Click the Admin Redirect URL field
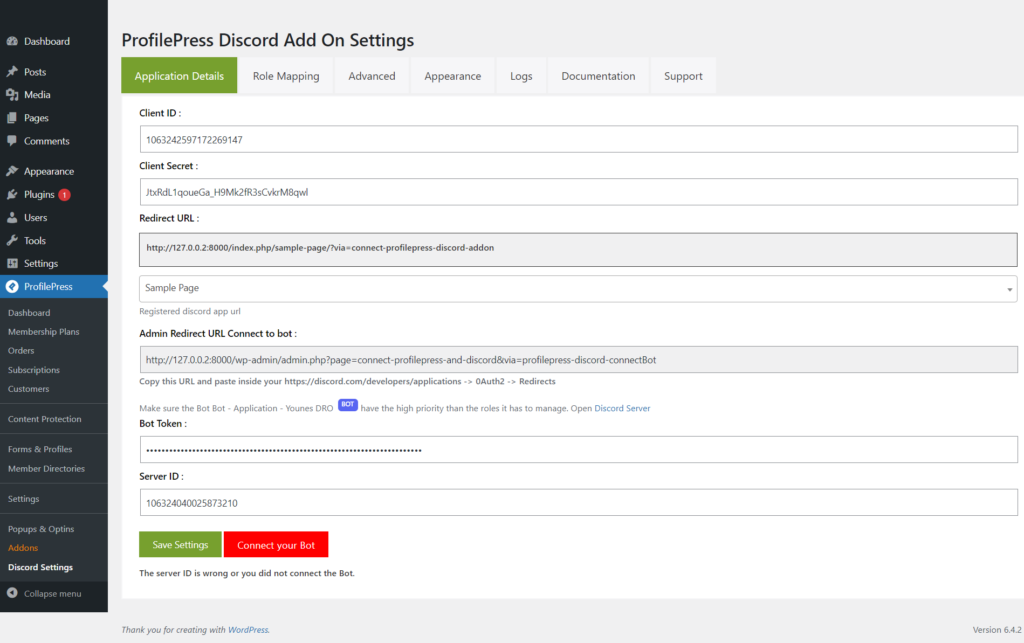Screen dimensions: 1024x643 coord(578,360)
